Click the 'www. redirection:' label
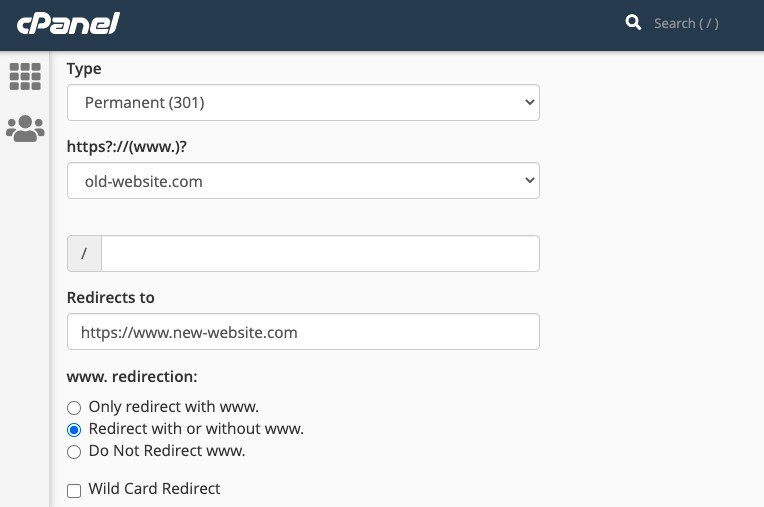Screen dimensions: 764x507 tap(132, 376)
